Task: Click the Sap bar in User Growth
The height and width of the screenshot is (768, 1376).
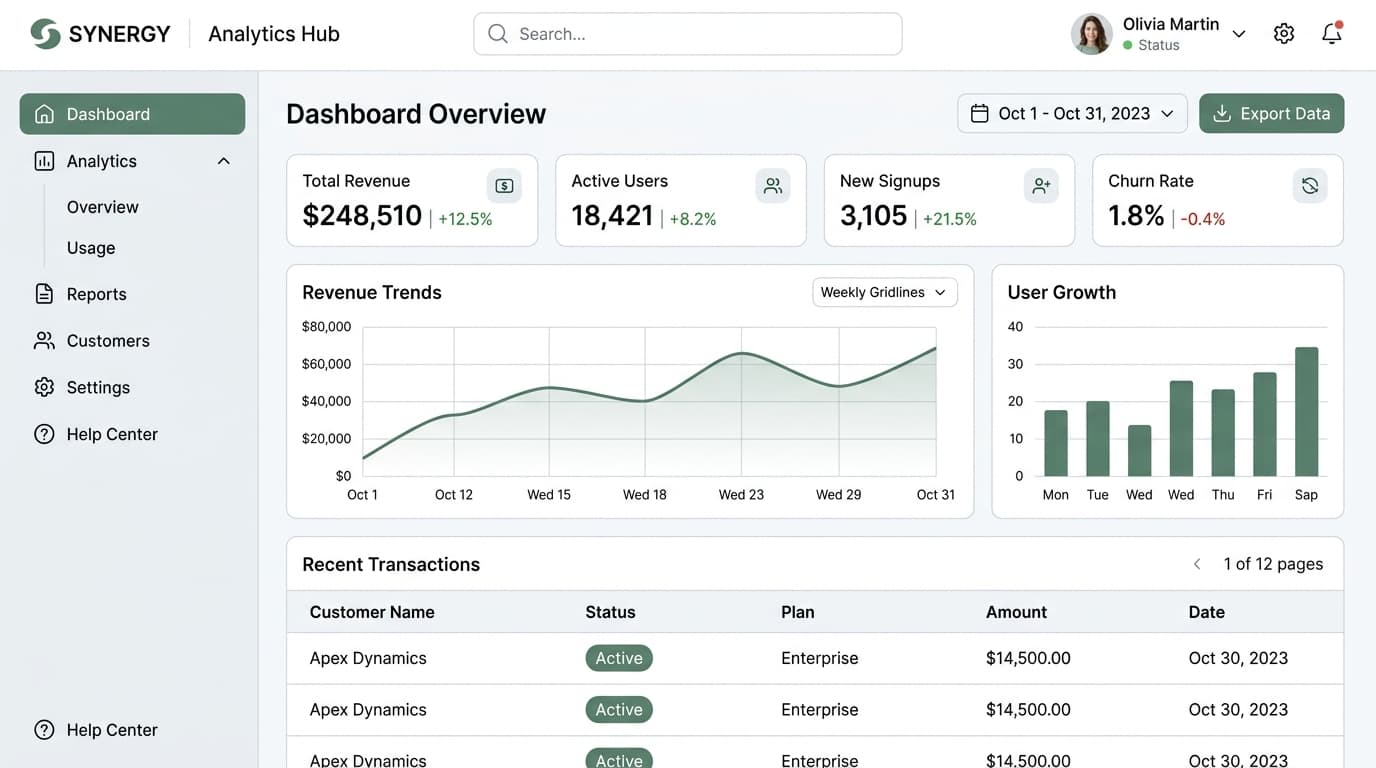Action: coord(1307,412)
